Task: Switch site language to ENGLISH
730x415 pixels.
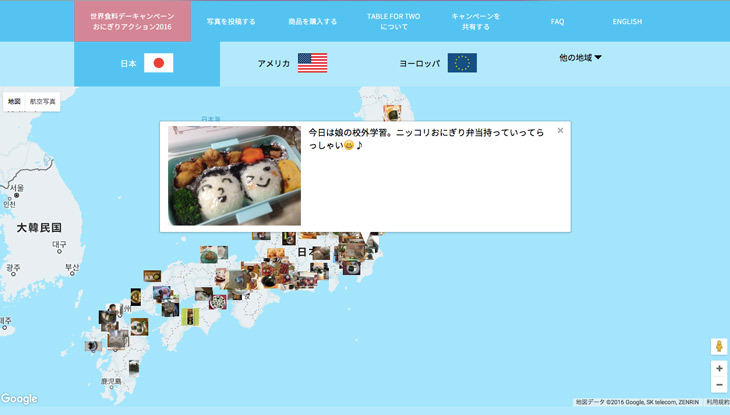Action: pos(627,21)
